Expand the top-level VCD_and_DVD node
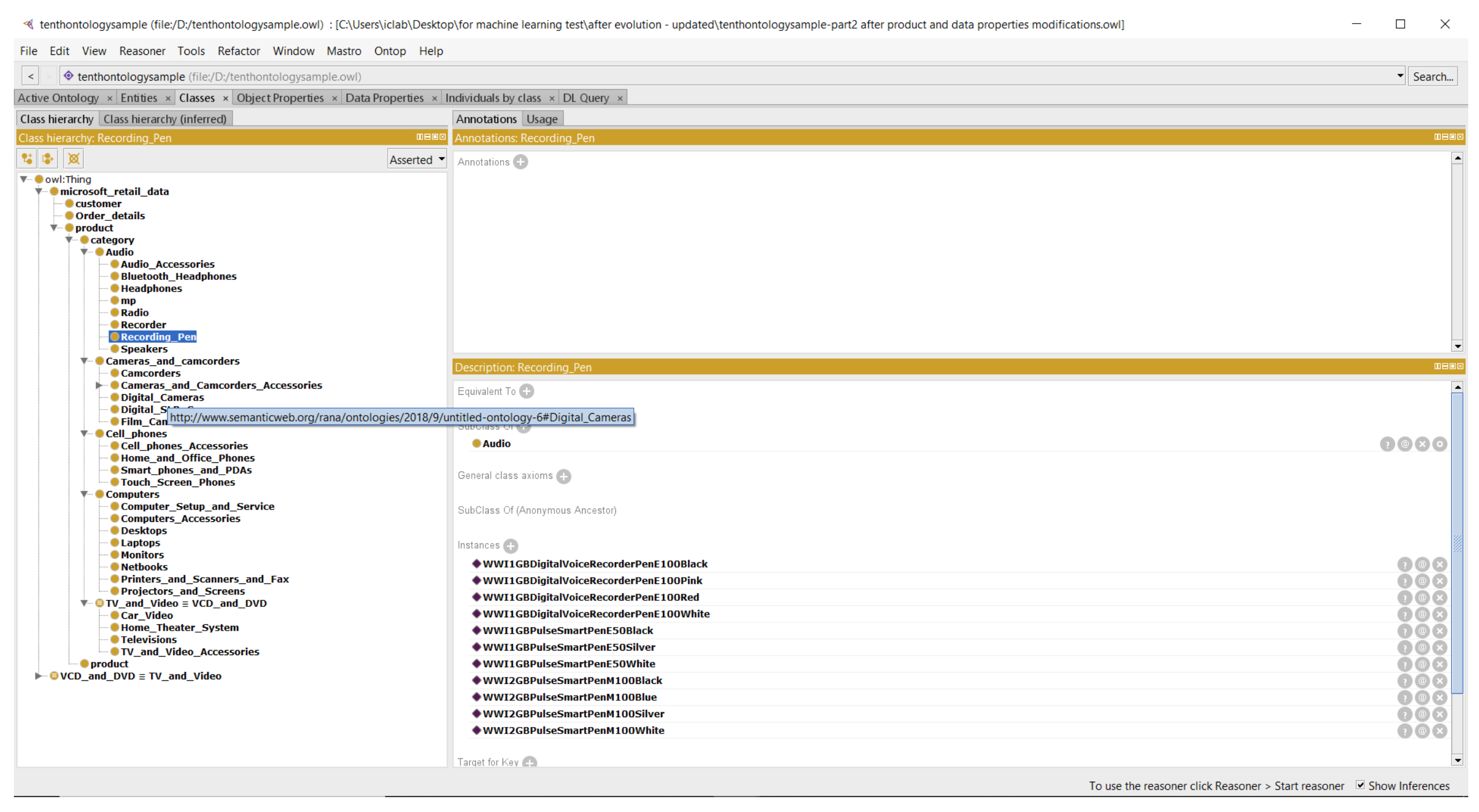This screenshot has height=812, width=1479. [39, 676]
